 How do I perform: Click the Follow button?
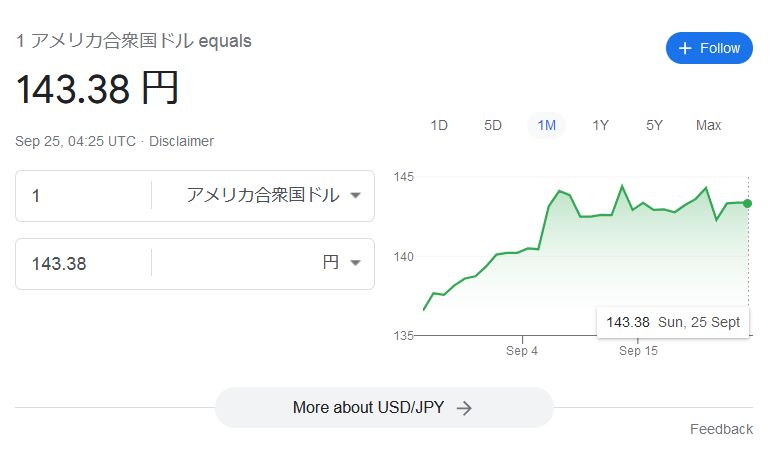(x=709, y=48)
